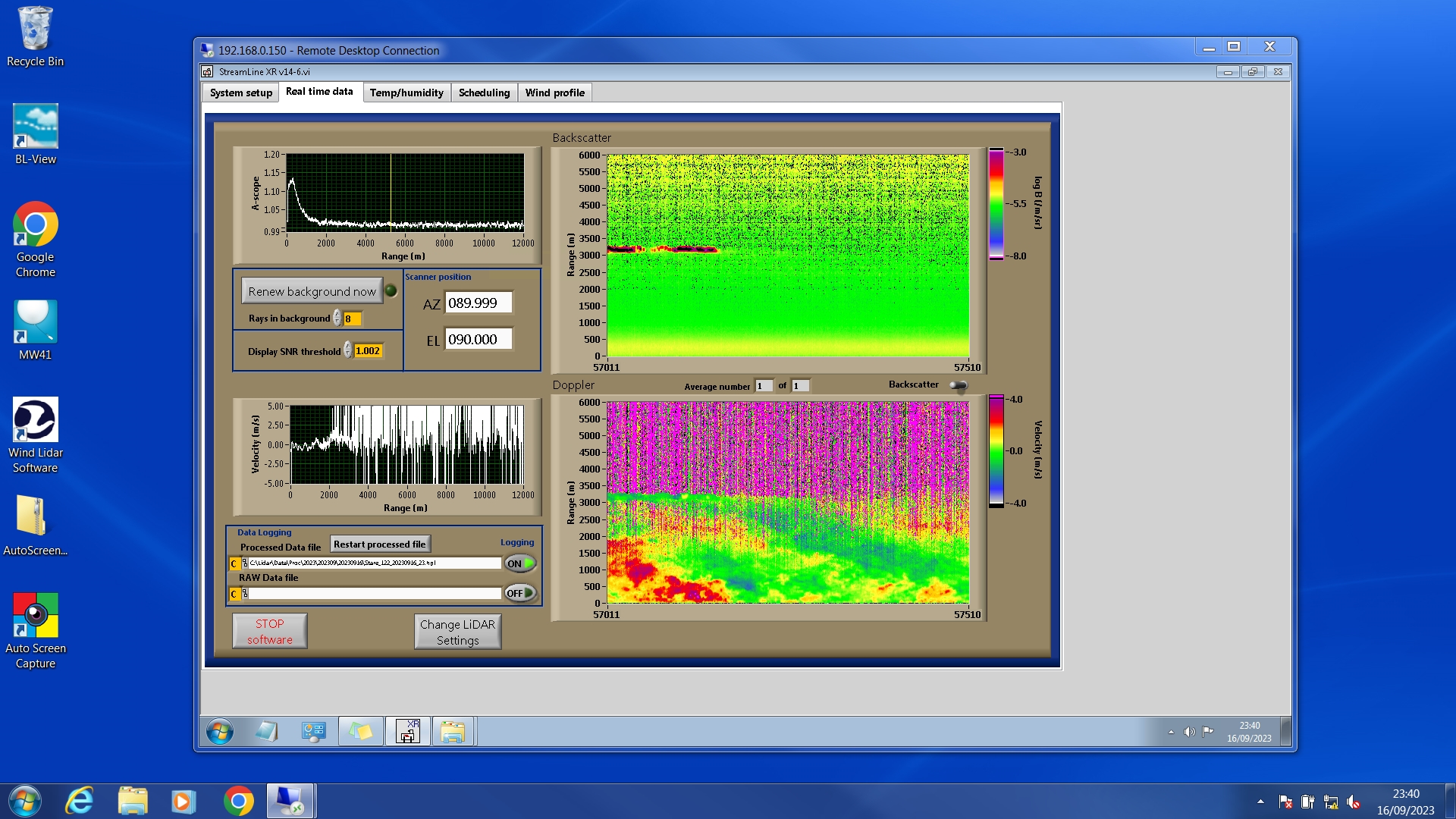The height and width of the screenshot is (819, 1456).
Task: Show hidden icons arrow in host tray
Action: point(1260,802)
